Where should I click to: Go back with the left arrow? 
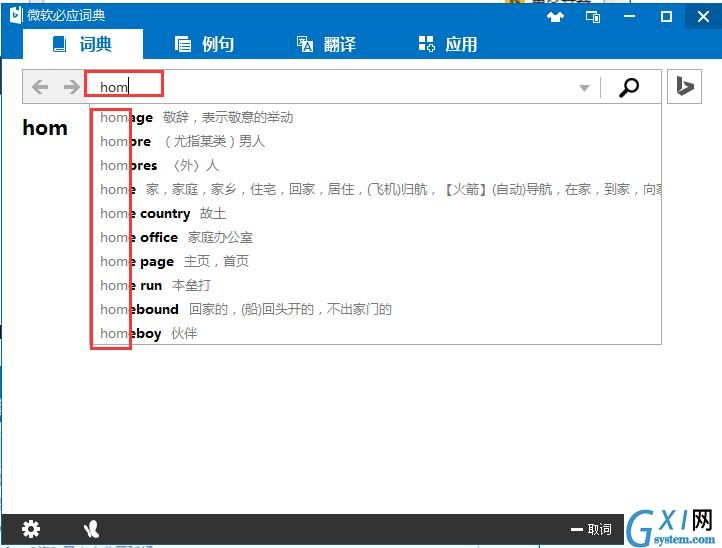tap(40, 87)
